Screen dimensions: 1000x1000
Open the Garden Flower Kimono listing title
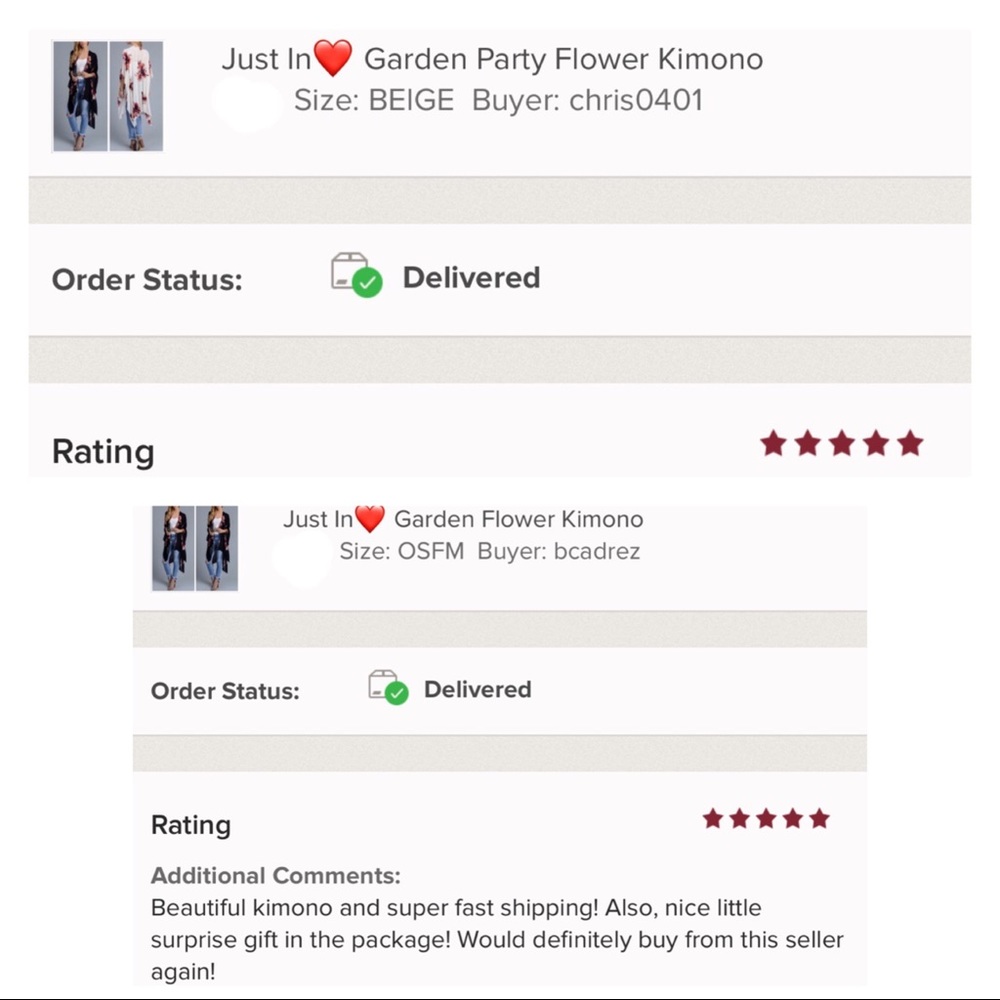point(518,519)
